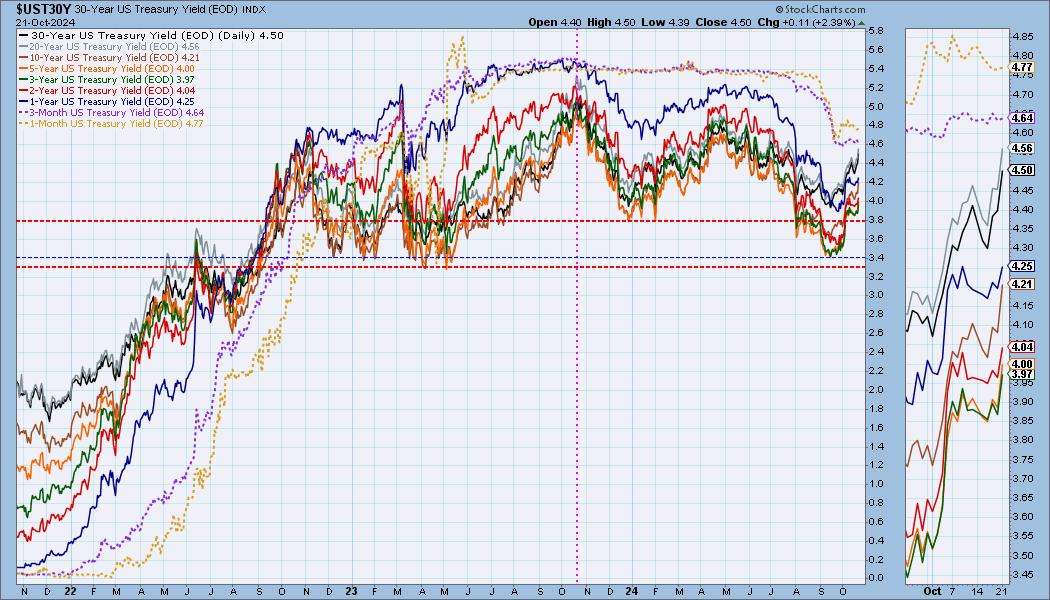Click the 3.8 tick on main y-axis
Viewport: 1050px width, 600px height.
(x=876, y=220)
